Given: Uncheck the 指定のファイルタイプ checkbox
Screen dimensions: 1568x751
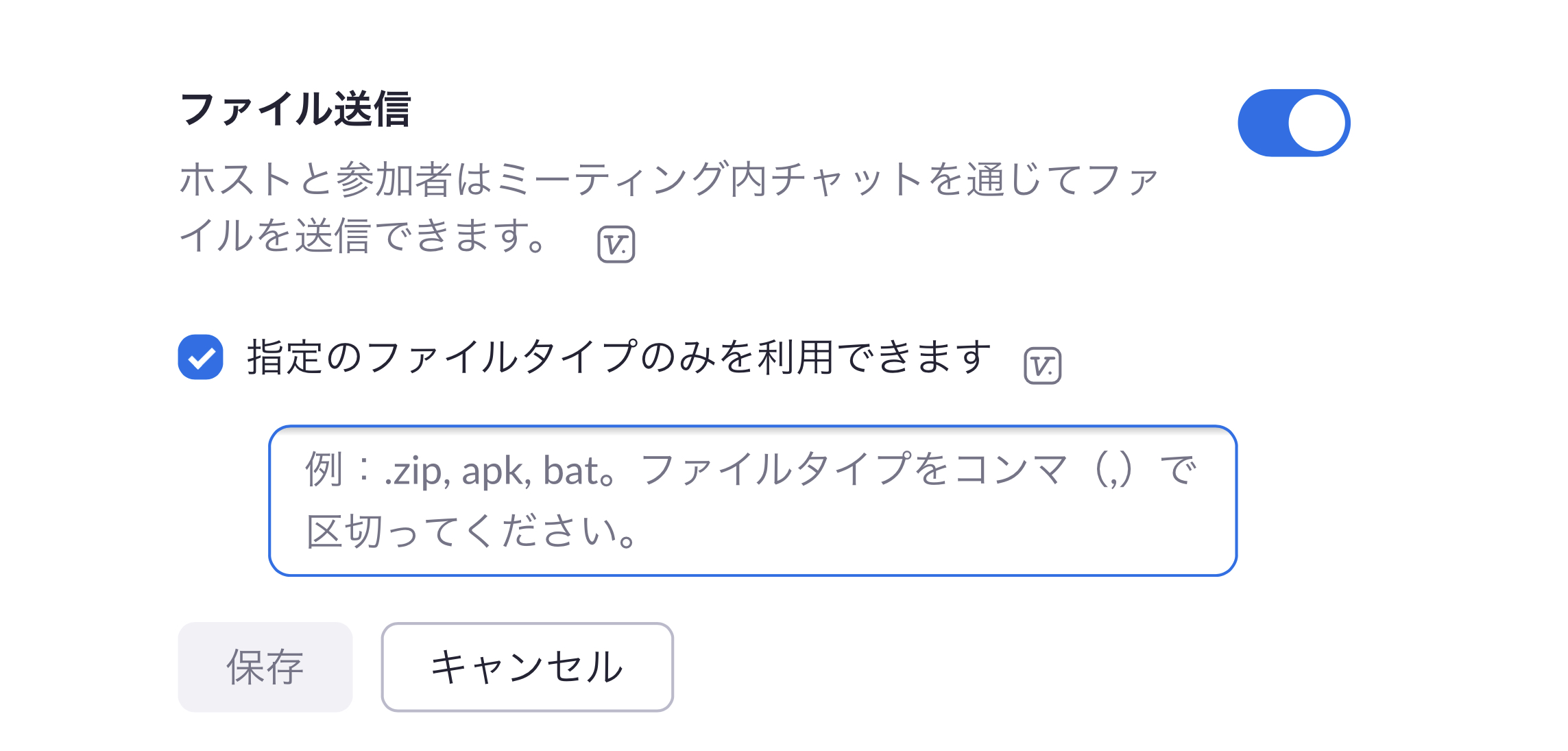Looking at the screenshot, I should [x=201, y=357].
